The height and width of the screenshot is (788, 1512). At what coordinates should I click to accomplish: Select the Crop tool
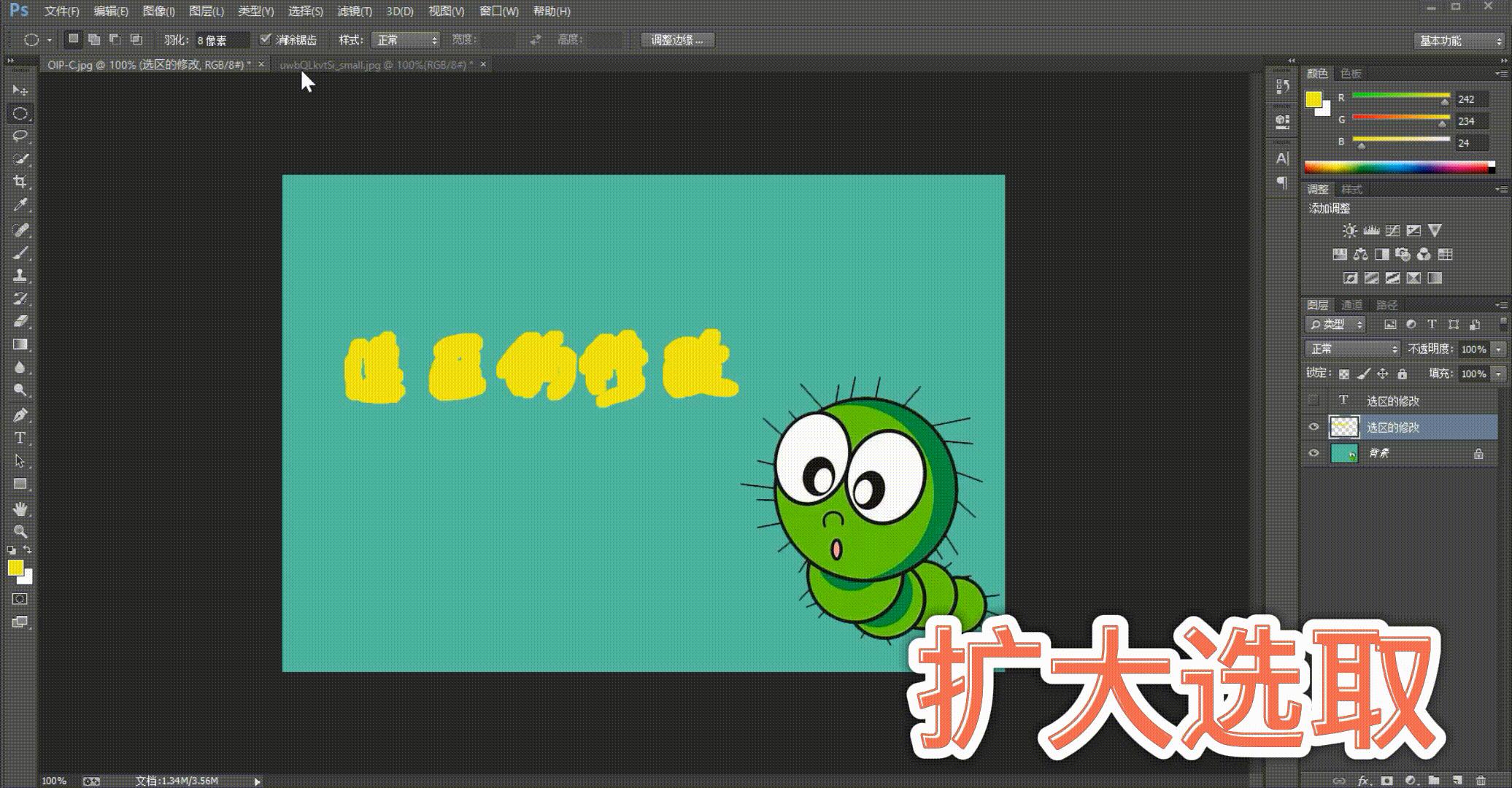[20, 182]
